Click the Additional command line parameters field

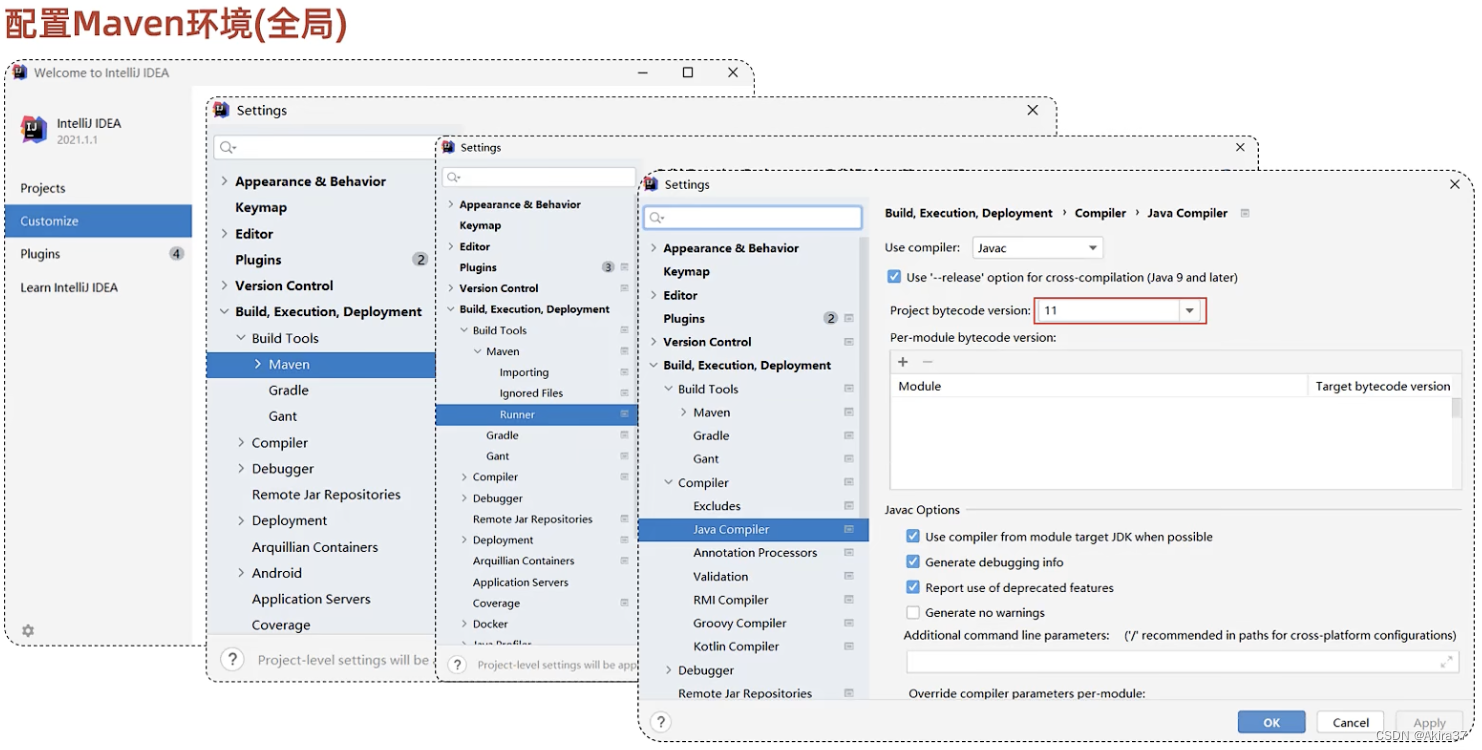1182,661
